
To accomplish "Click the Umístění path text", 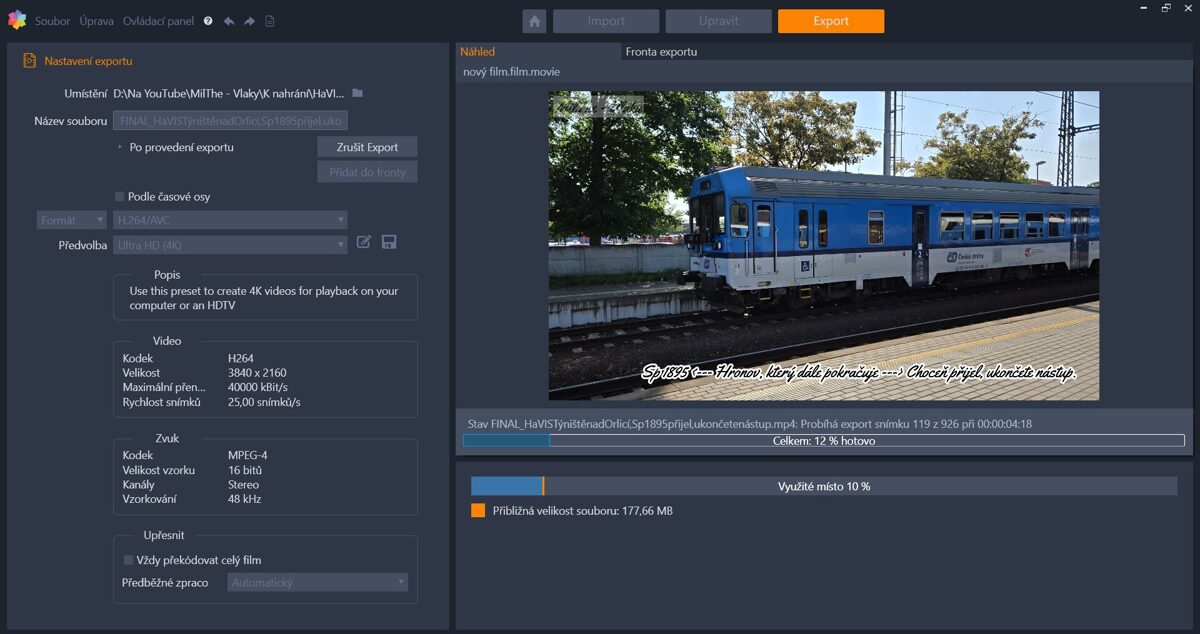I will (x=229, y=93).
